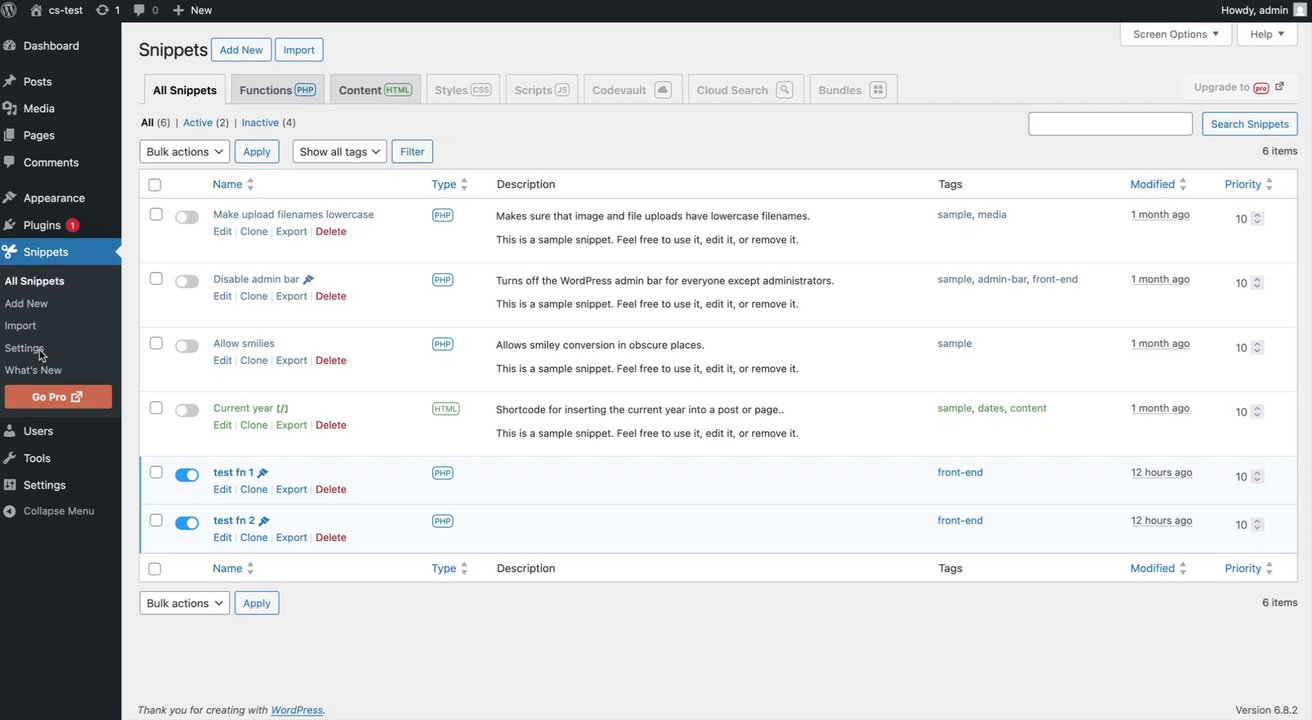Open the Plugins menu icon
1312x720 pixels.
10,225
